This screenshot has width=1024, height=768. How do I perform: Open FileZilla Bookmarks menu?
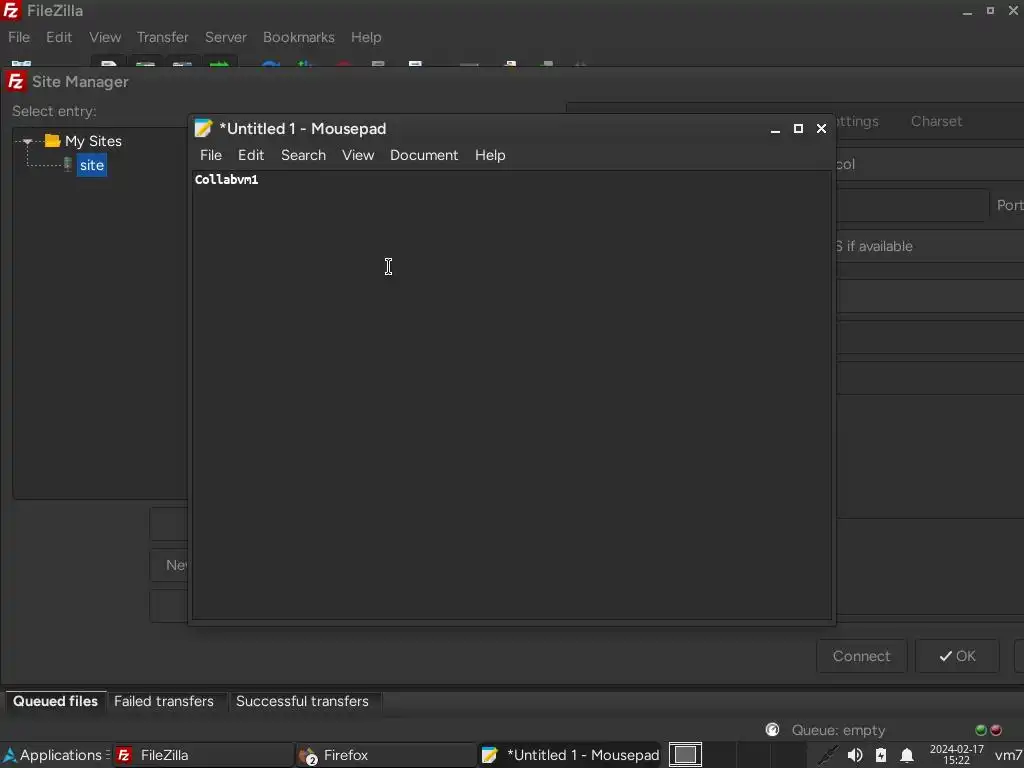pos(298,37)
